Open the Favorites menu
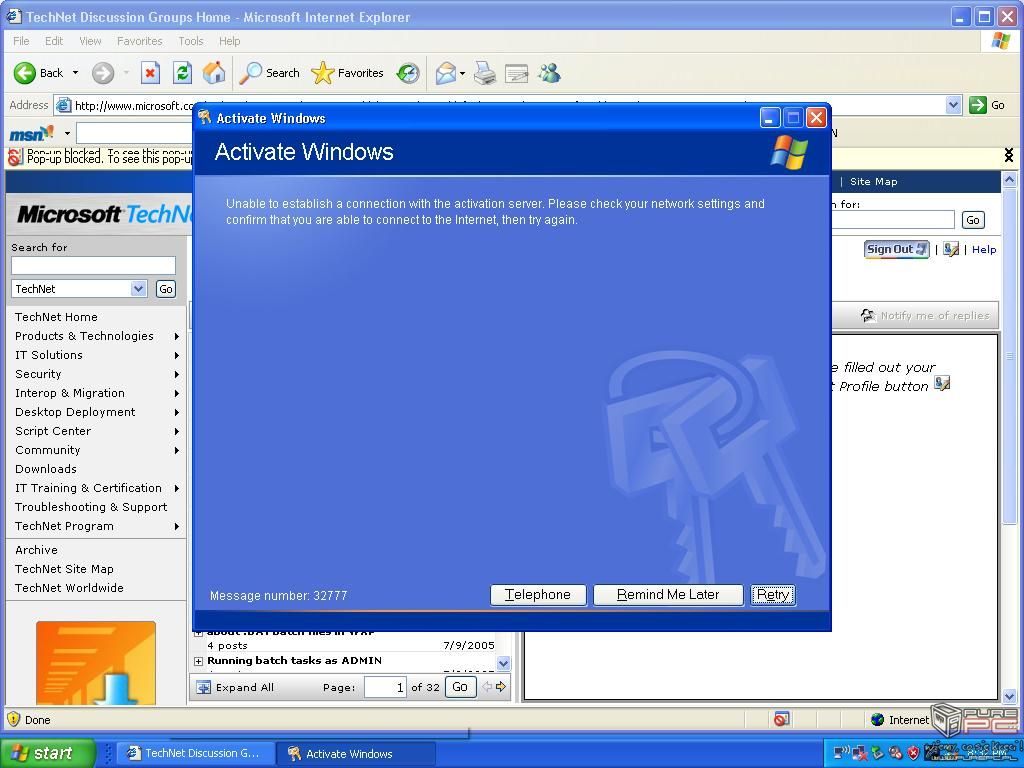 tap(140, 41)
